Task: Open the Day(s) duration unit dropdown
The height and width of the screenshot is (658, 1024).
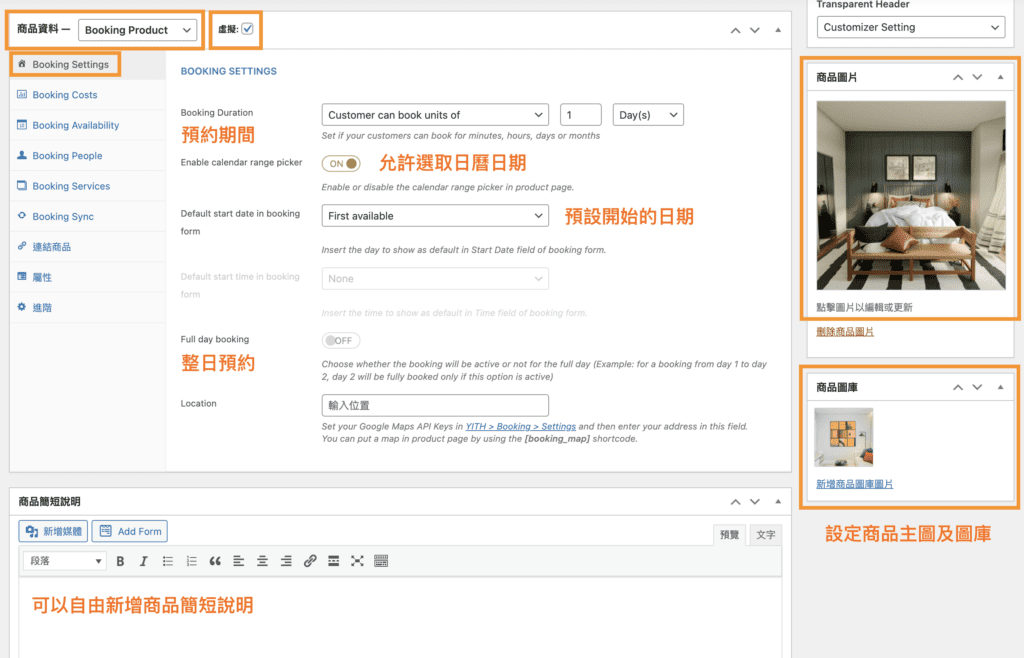Action: coord(647,115)
